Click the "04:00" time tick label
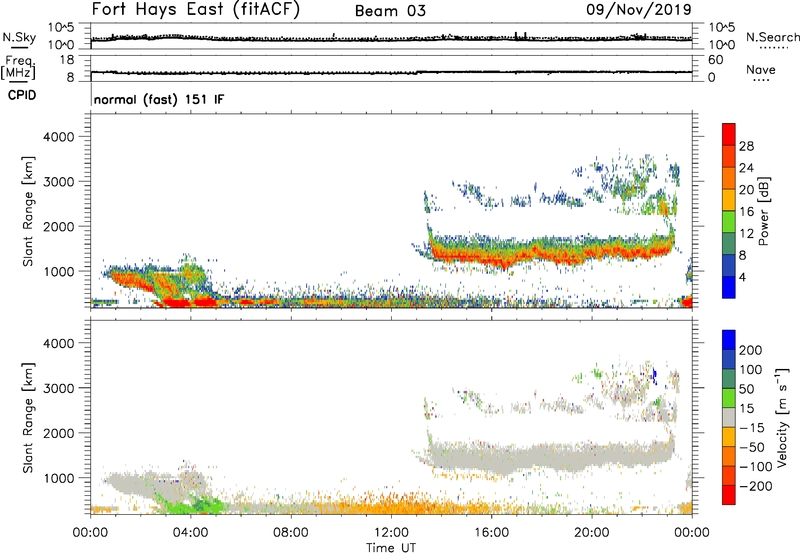The image size is (800, 554). (191, 533)
